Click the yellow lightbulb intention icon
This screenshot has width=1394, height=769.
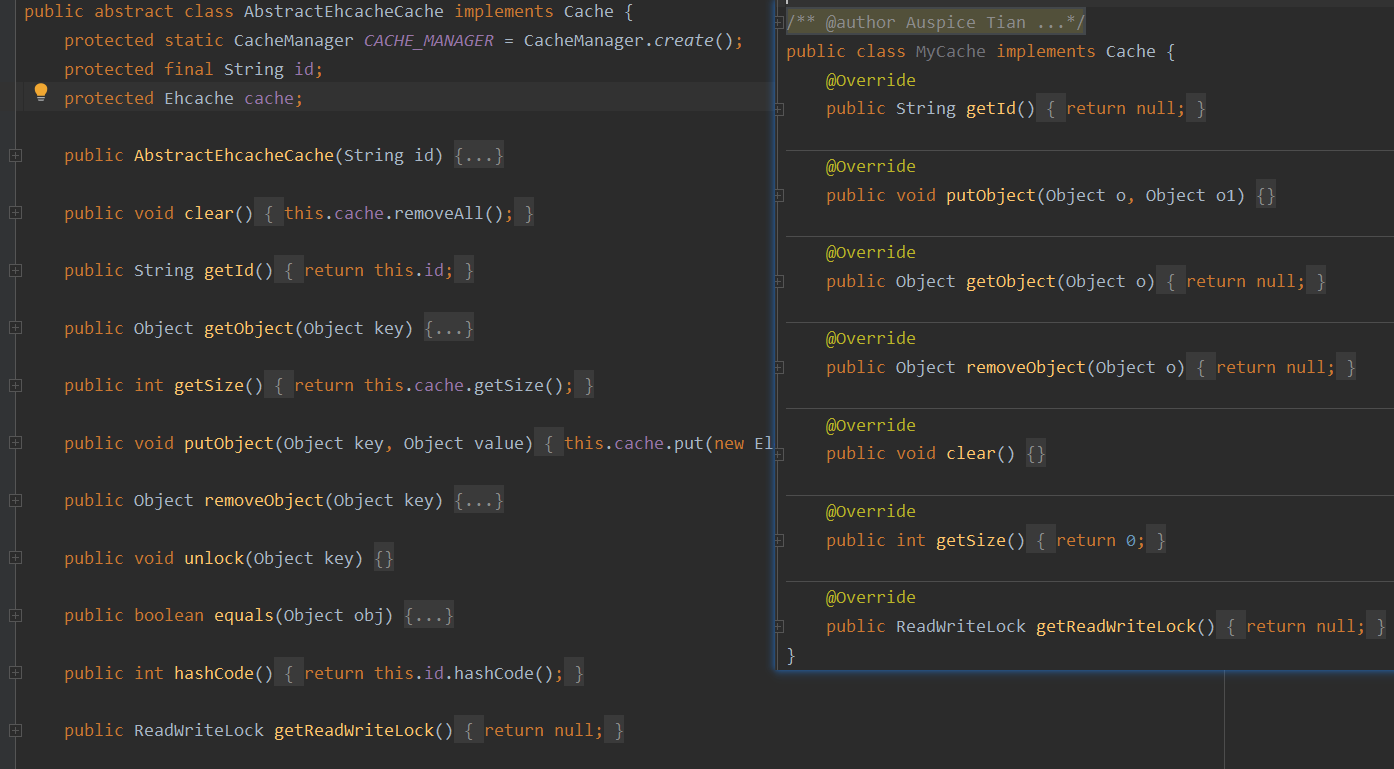click(x=41, y=93)
